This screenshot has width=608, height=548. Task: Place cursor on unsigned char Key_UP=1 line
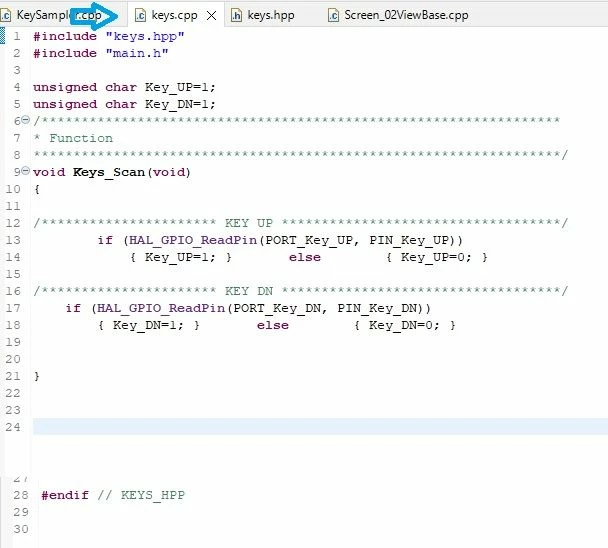[x=124, y=87]
